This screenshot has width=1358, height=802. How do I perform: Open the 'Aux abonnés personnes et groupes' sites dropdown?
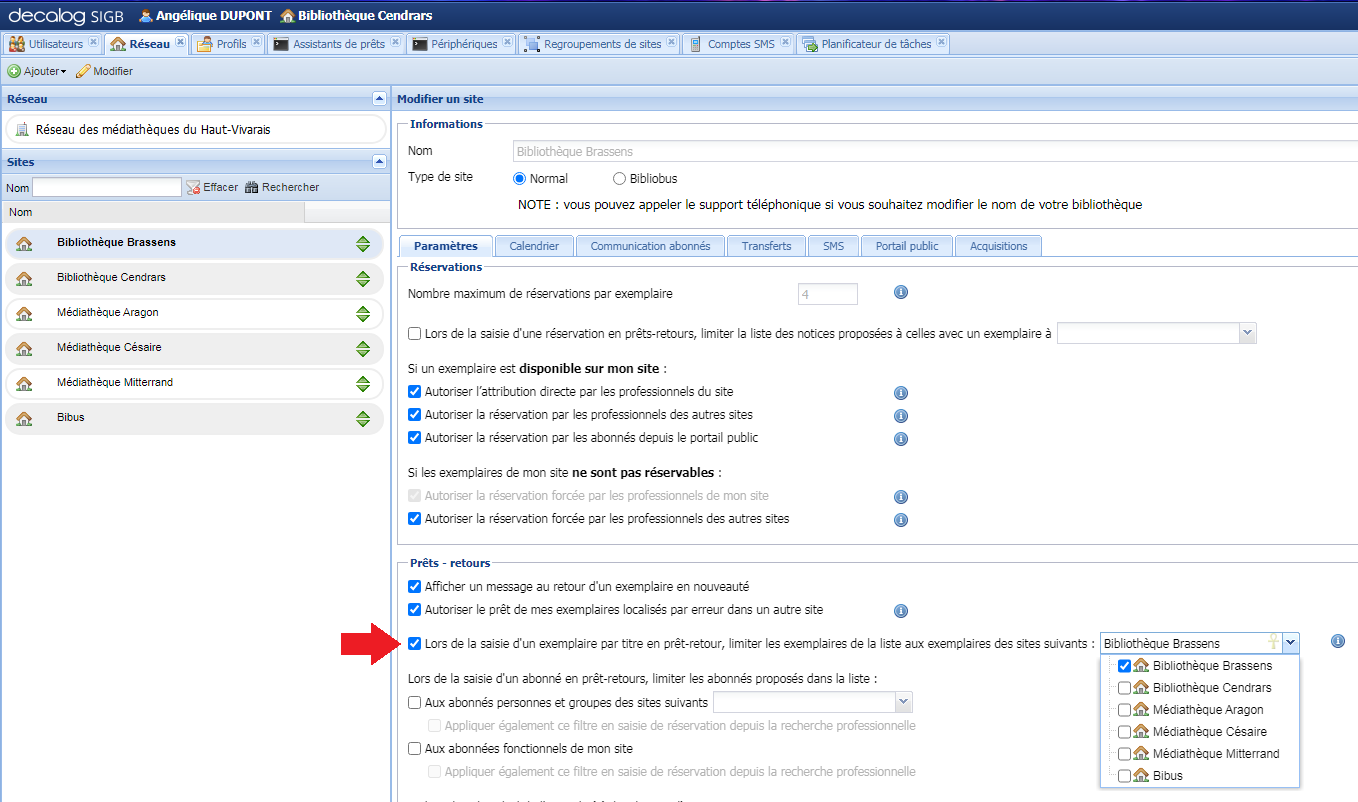tap(900, 701)
